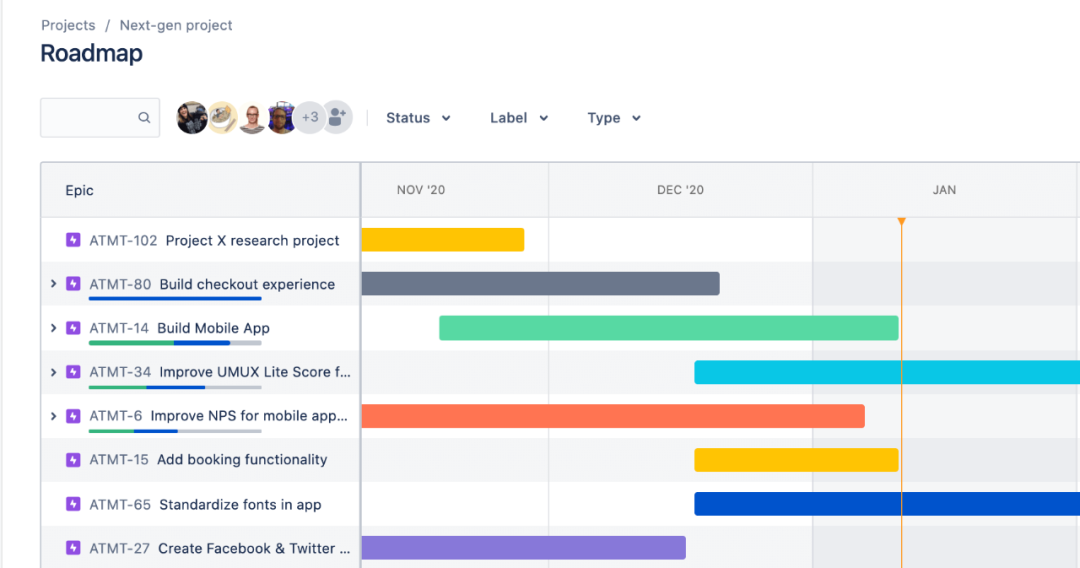
Task: Click the orange today marker on timeline
Action: [901, 221]
